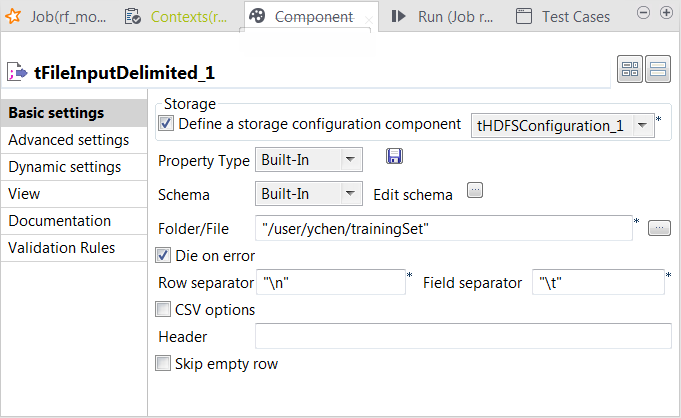Switch to table layout view icon
Image resolution: width=681 pixels, height=418 pixels.
(630, 70)
